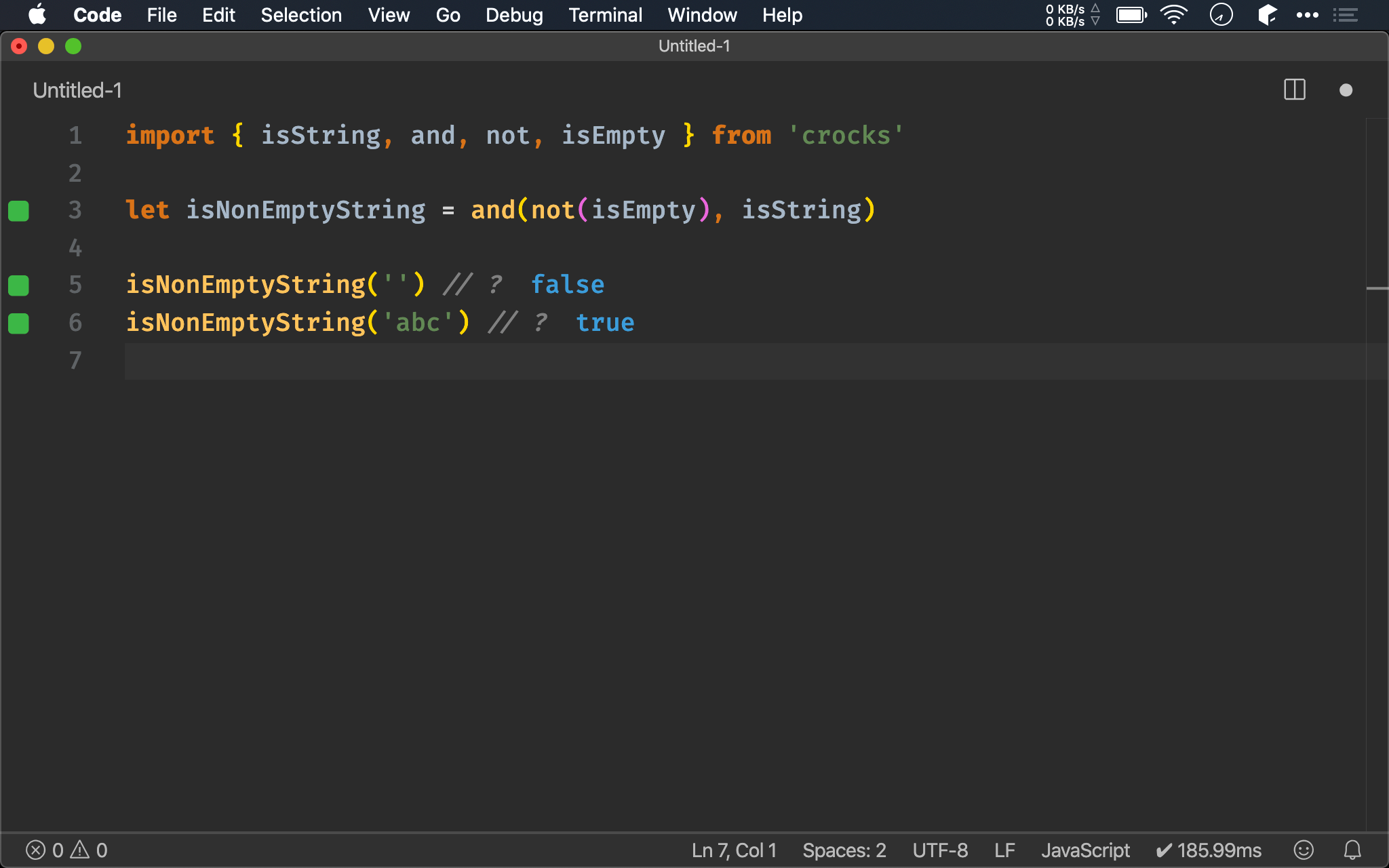
Task: Click the import keyword on line 1
Action: (170, 136)
